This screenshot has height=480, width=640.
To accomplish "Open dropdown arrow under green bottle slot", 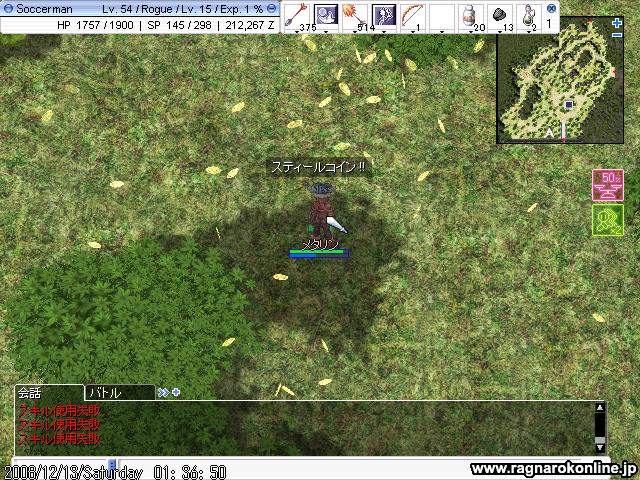I will (x=529, y=31).
